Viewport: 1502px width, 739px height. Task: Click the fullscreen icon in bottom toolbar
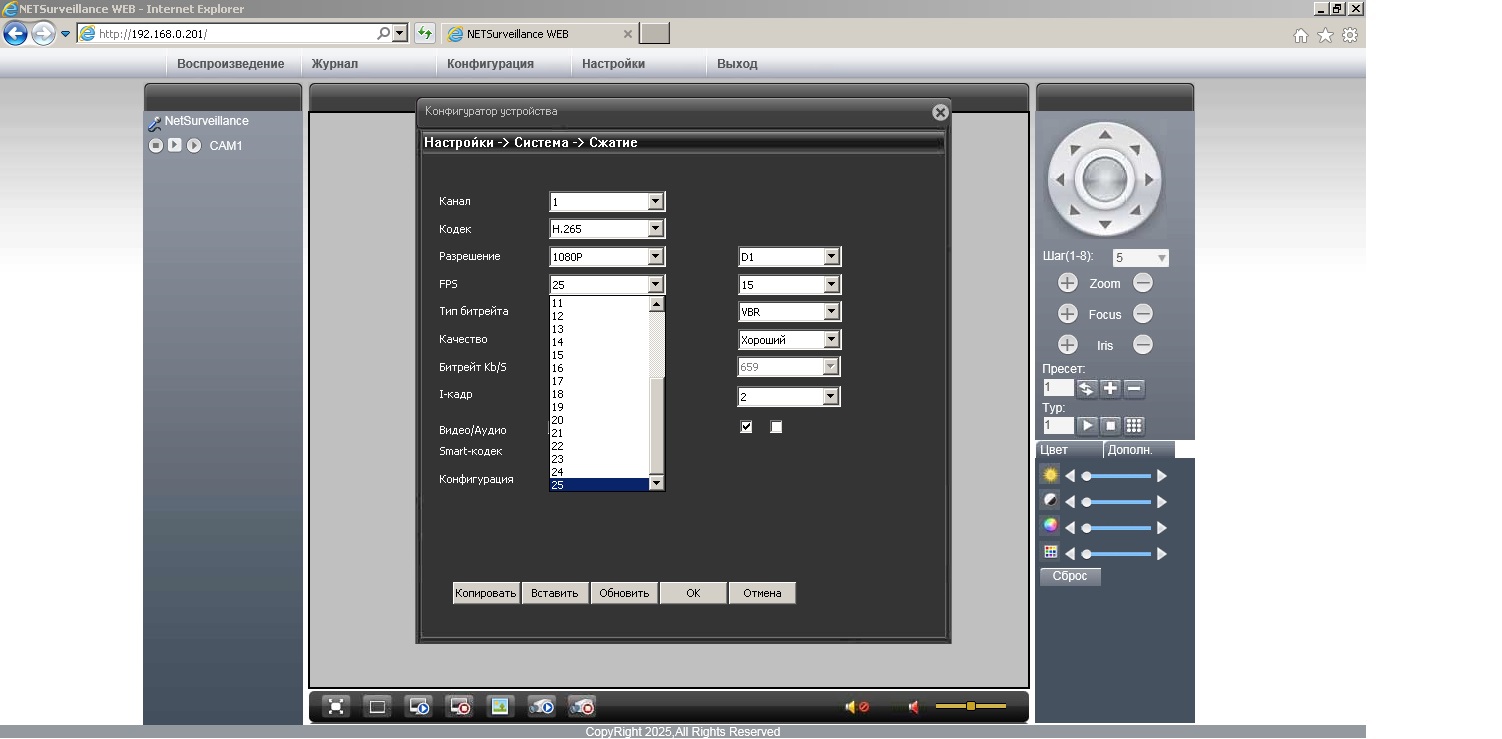(x=337, y=707)
